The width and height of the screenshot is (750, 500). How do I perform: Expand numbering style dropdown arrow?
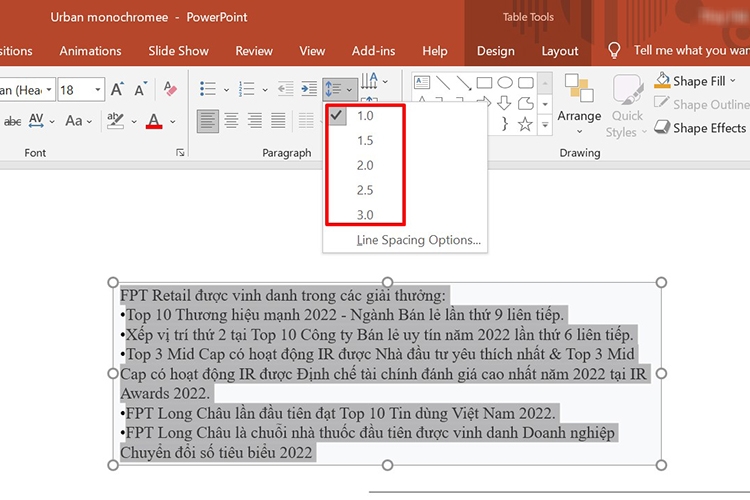coord(265,89)
